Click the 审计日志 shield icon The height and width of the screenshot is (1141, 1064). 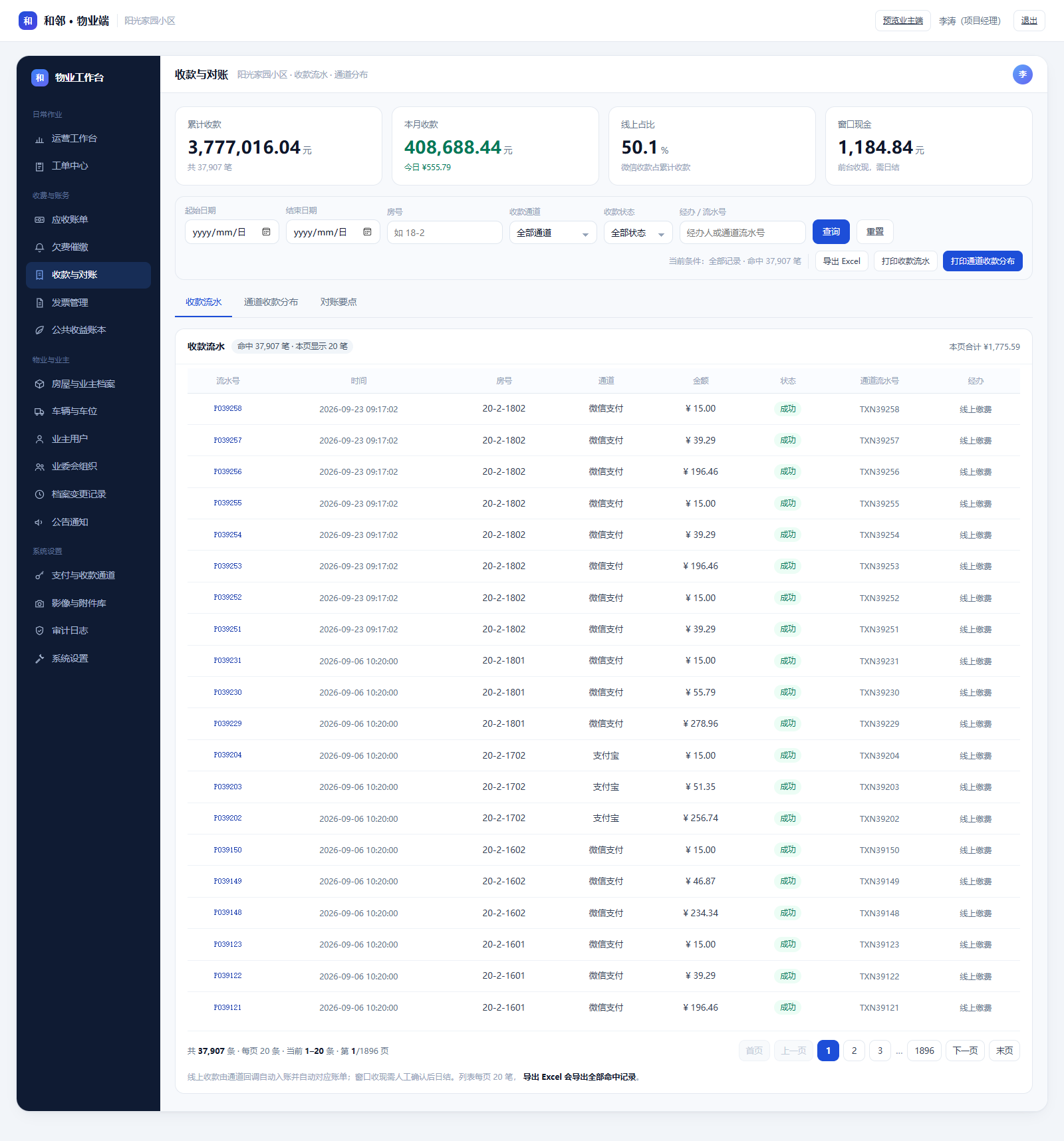tap(39, 631)
